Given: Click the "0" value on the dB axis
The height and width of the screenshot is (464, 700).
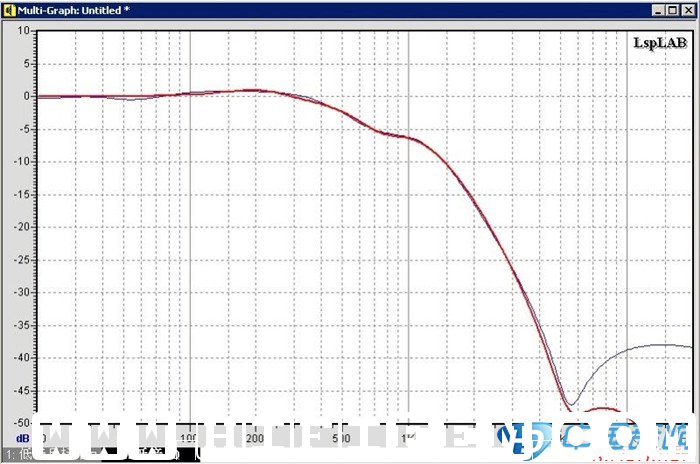Looking at the screenshot, I should tap(27, 96).
